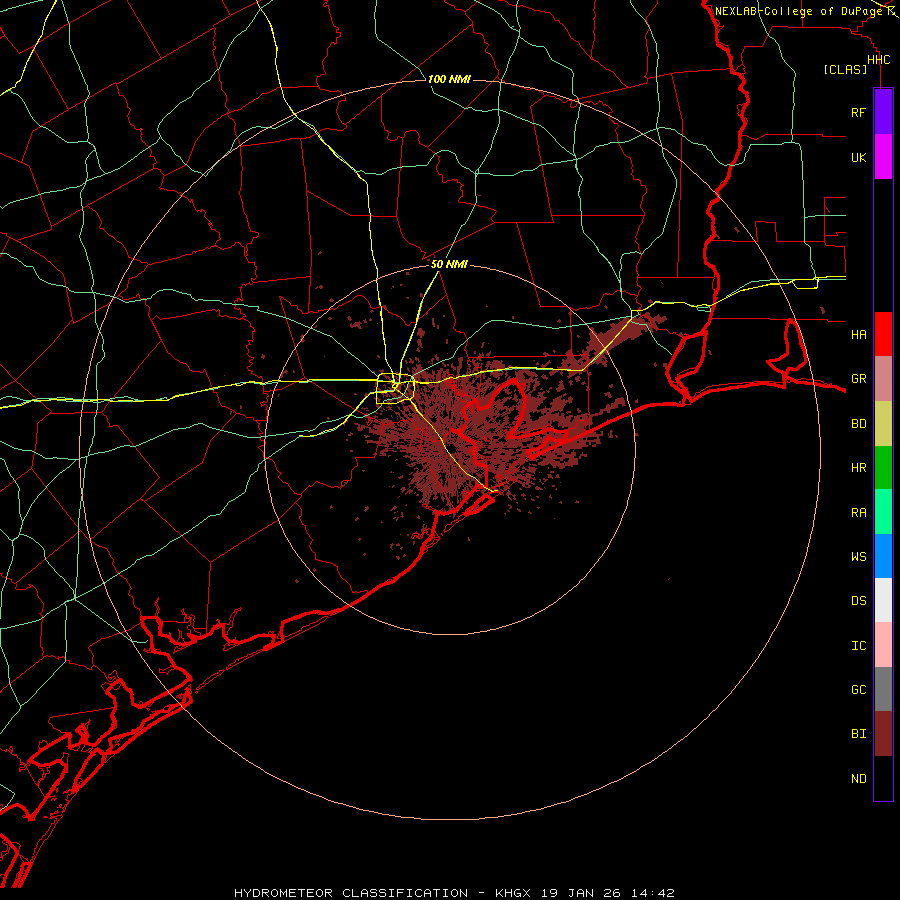Click the BD yellow legend swatch
This screenshot has width=900, height=900.
pyautogui.click(x=883, y=424)
